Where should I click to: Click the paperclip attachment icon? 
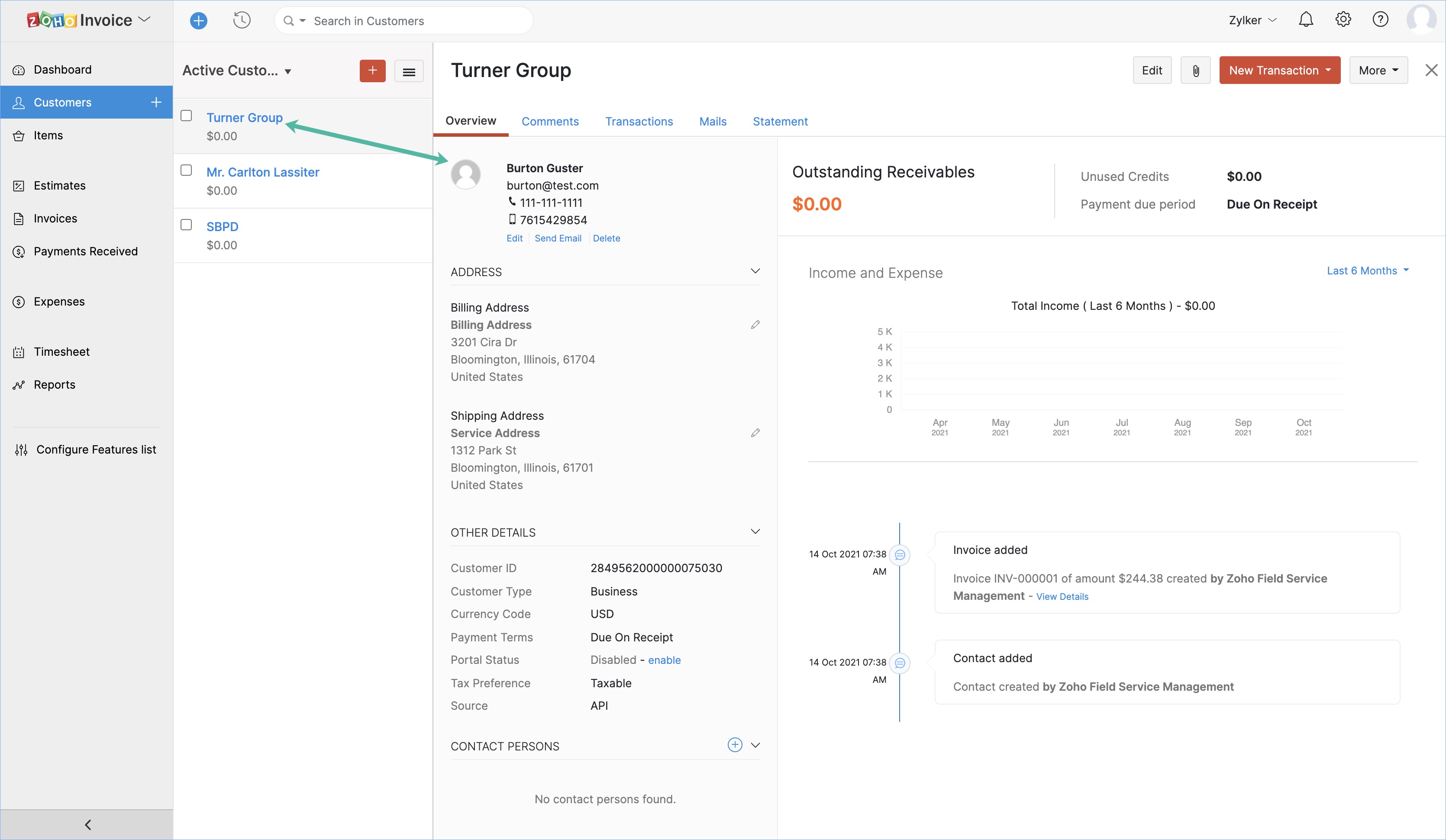(x=1195, y=71)
